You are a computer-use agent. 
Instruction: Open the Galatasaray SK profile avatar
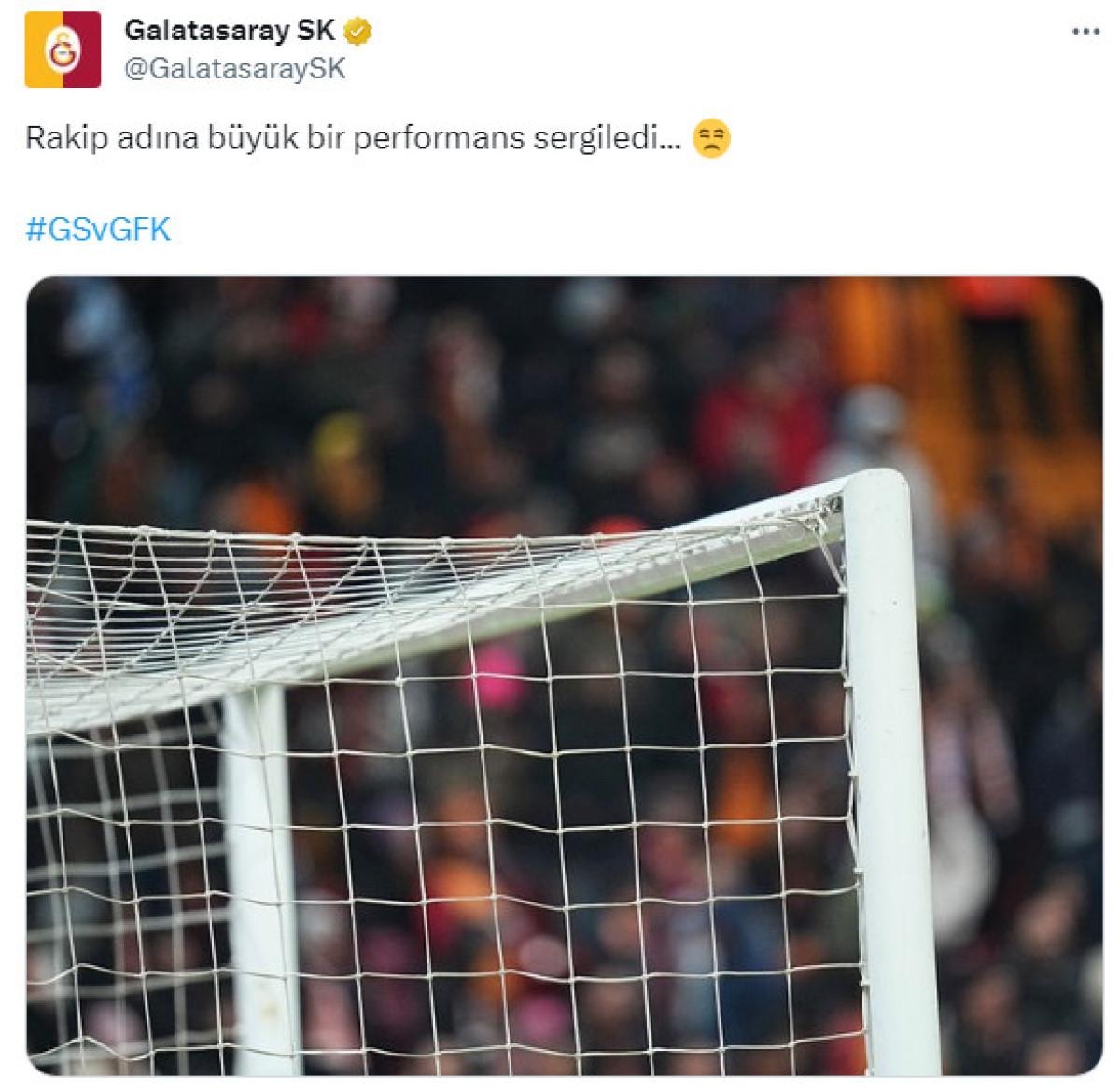(x=63, y=49)
